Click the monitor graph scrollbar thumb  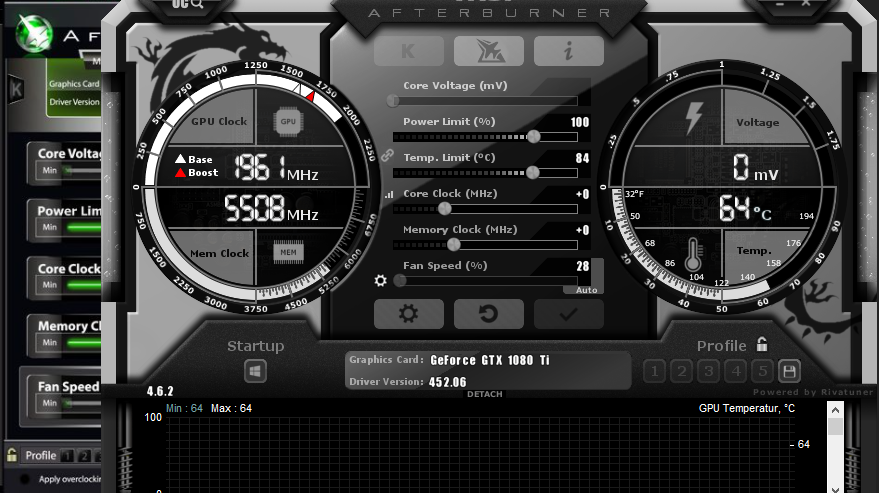tap(835, 426)
